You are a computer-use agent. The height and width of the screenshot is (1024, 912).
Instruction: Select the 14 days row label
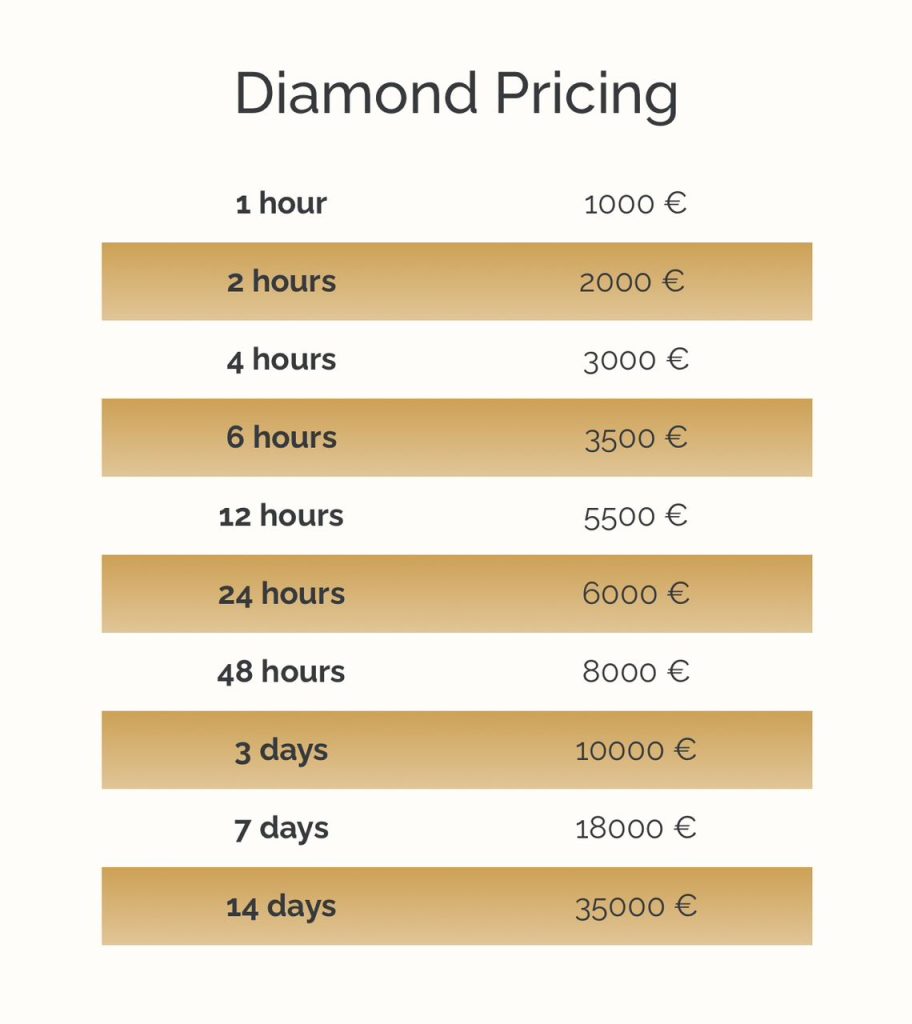click(281, 907)
